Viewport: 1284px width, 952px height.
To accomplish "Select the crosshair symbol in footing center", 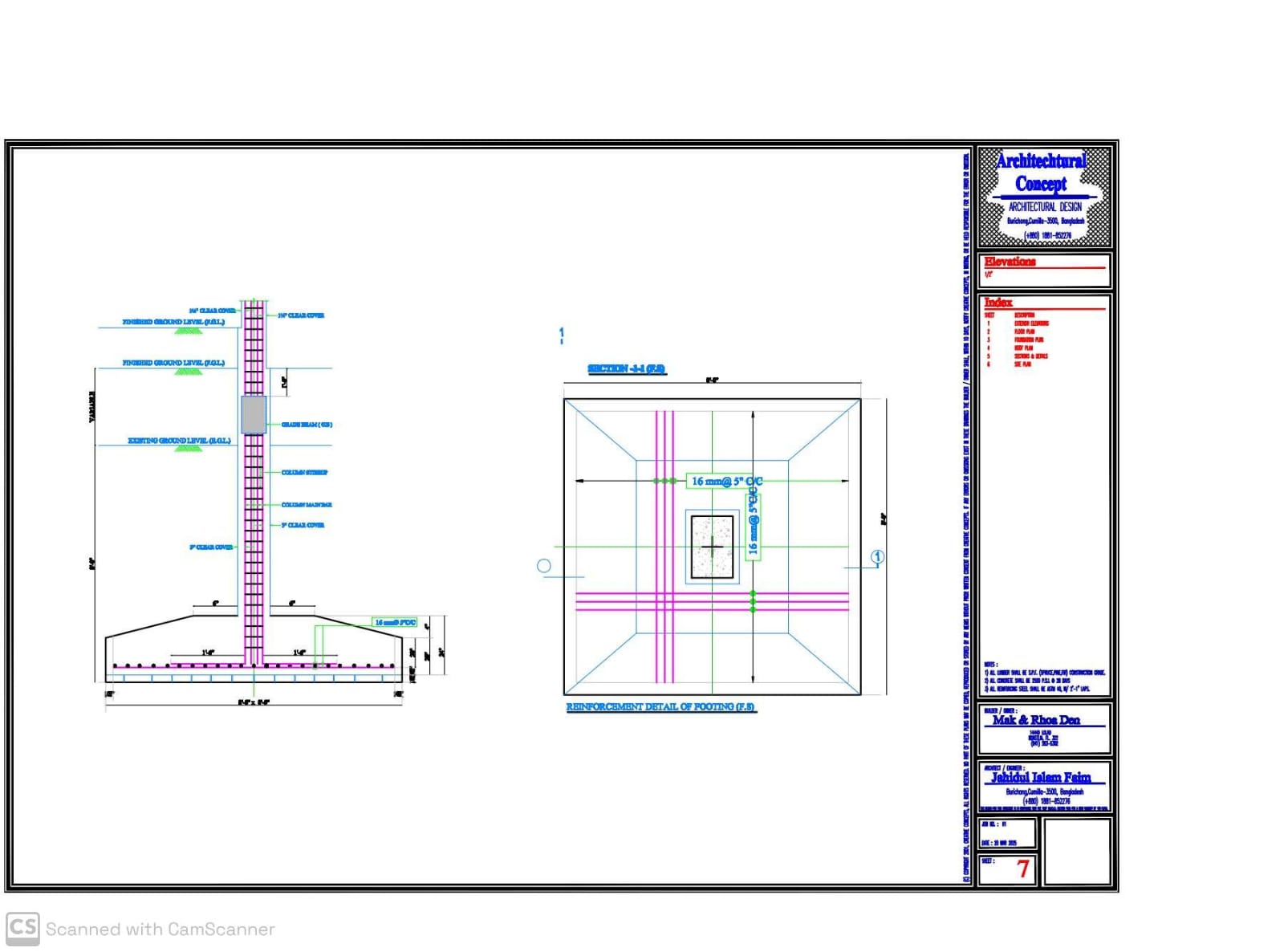I will point(711,547).
